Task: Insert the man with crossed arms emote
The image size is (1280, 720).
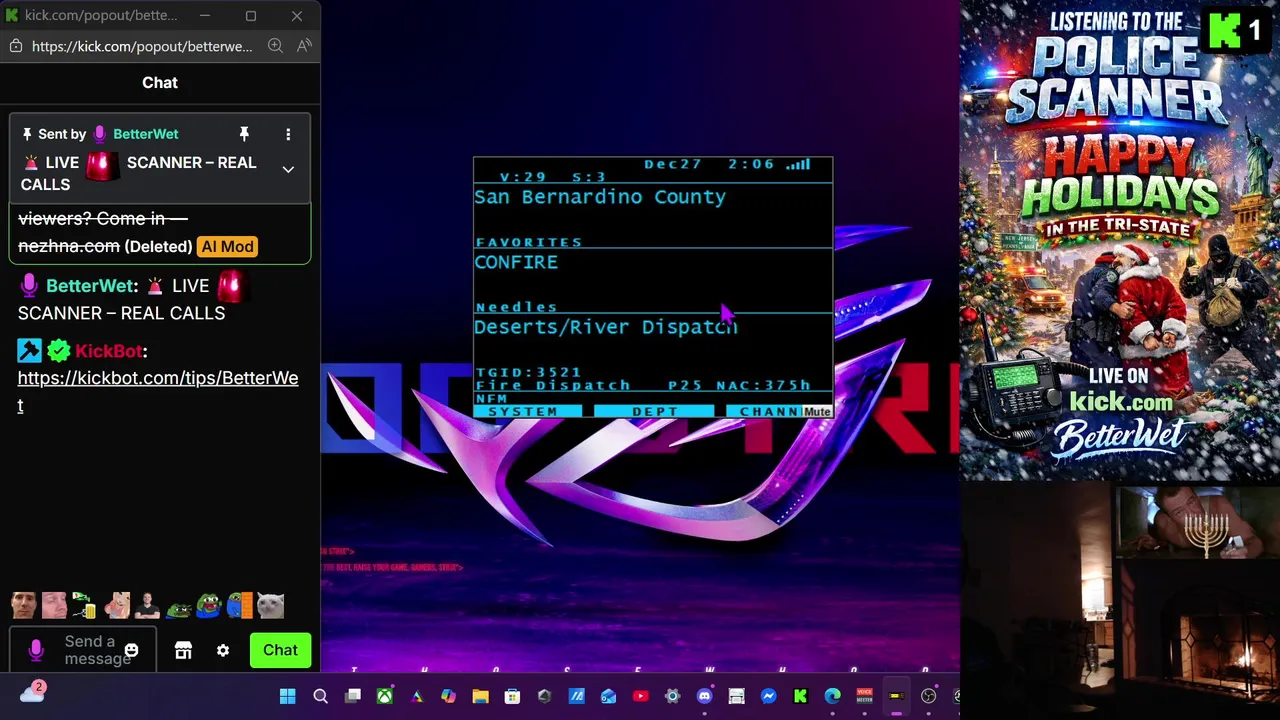Action: click(x=147, y=605)
